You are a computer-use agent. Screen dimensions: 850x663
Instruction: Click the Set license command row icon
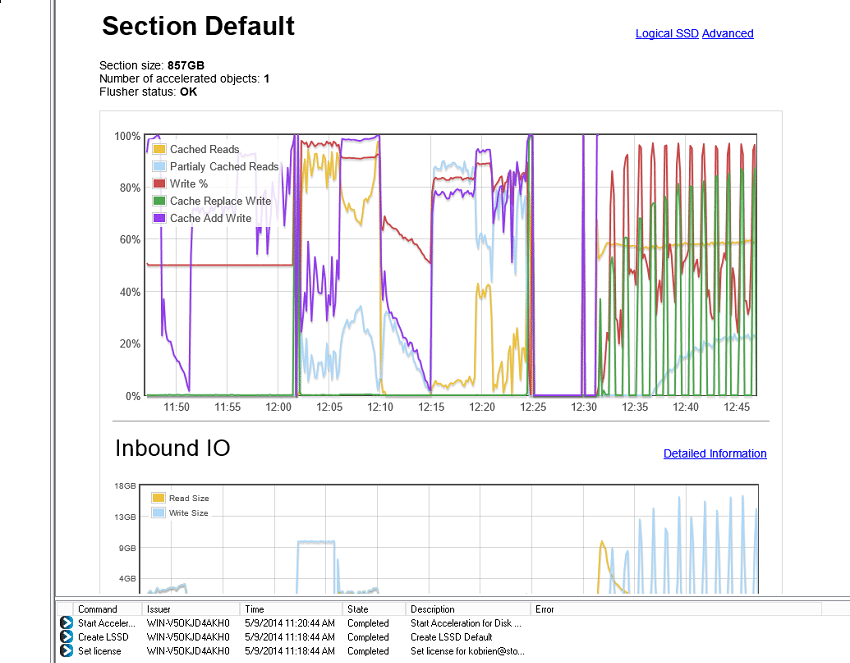pyautogui.click(x=66, y=650)
